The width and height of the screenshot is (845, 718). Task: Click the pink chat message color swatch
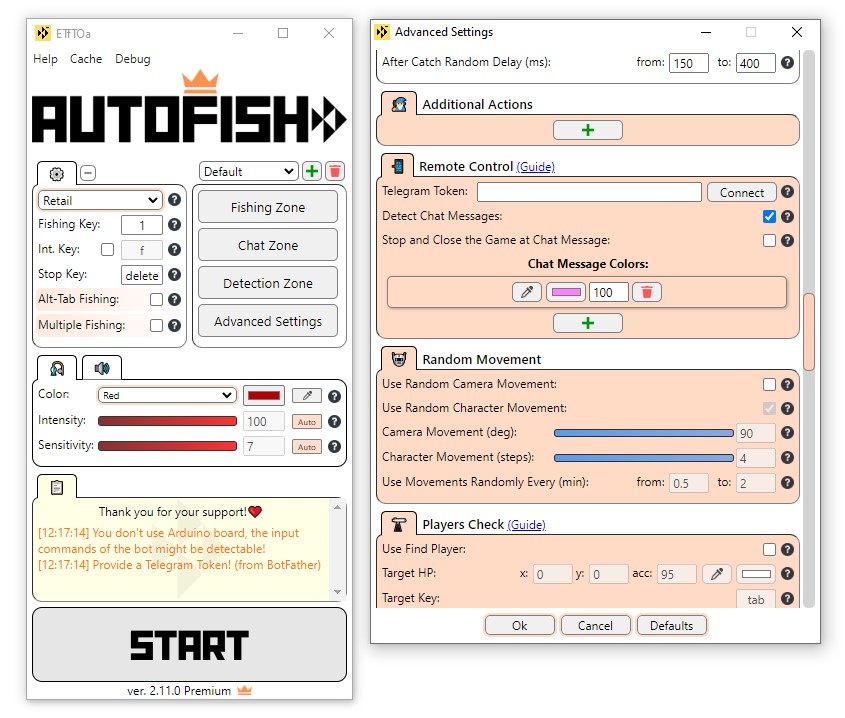[x=566, y=292]
